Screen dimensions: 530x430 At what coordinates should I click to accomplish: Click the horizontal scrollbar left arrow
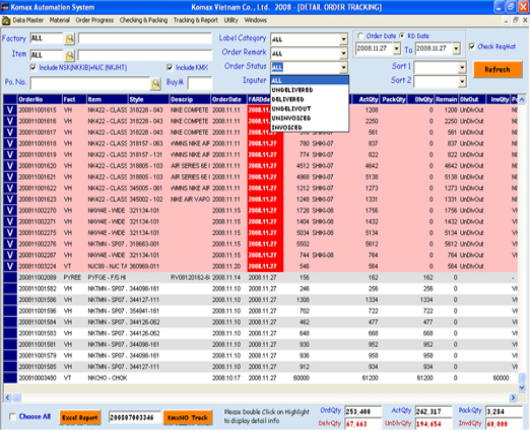(8, 398)
